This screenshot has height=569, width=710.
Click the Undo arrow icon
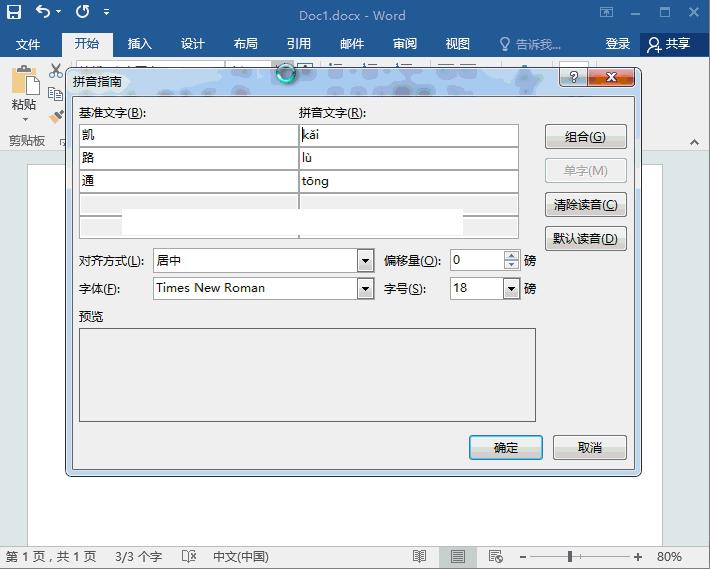(43, 11)
